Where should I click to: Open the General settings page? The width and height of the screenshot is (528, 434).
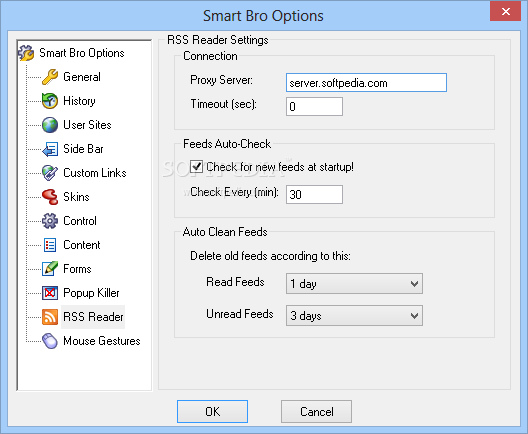tap(82, 77)
